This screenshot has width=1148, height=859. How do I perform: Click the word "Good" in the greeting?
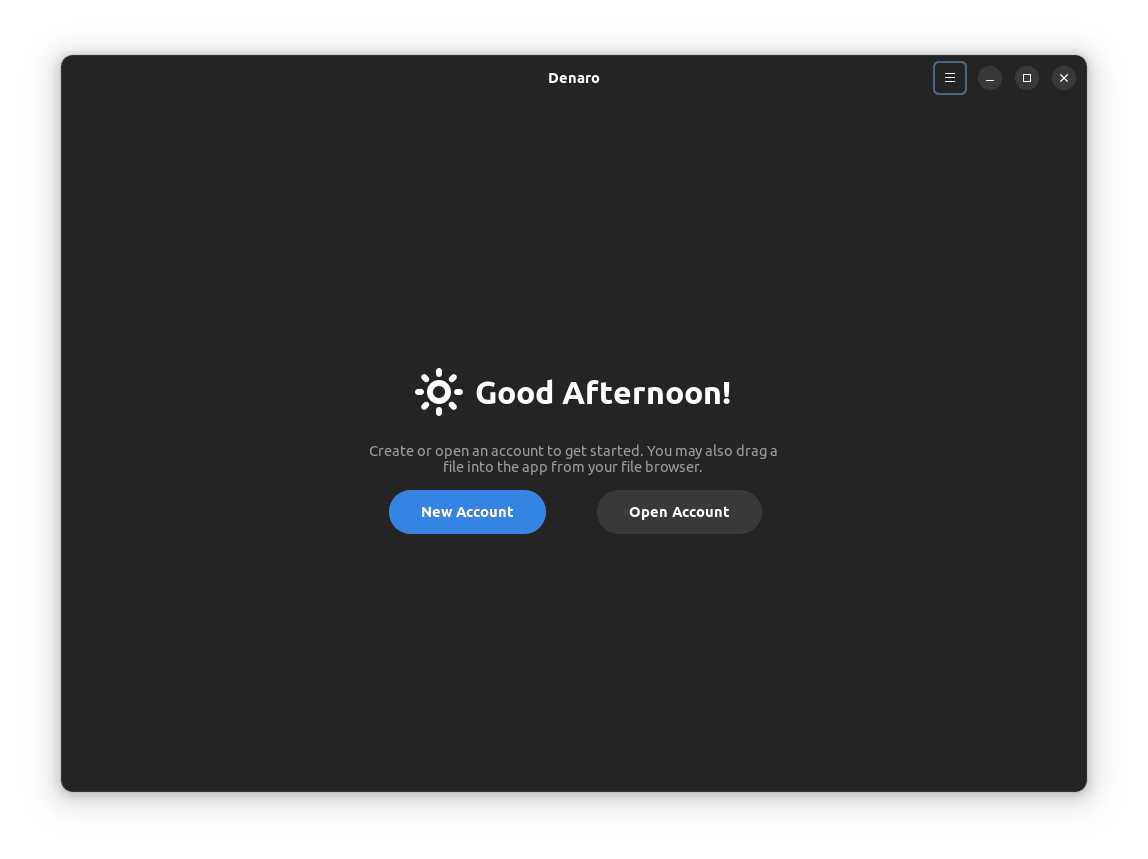[x=514, y=393]
